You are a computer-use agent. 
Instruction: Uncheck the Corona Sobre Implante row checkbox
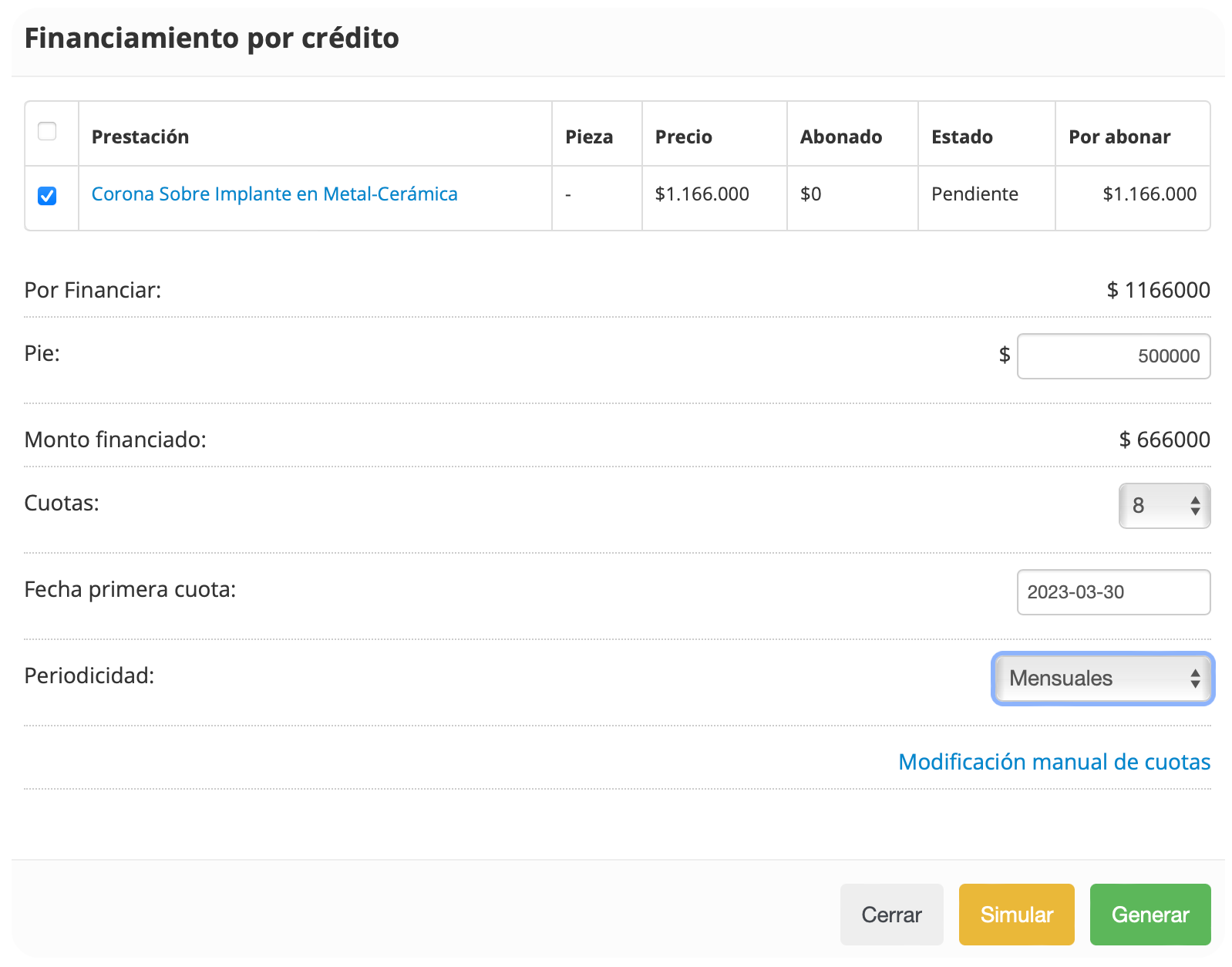[x=47, y=196]
